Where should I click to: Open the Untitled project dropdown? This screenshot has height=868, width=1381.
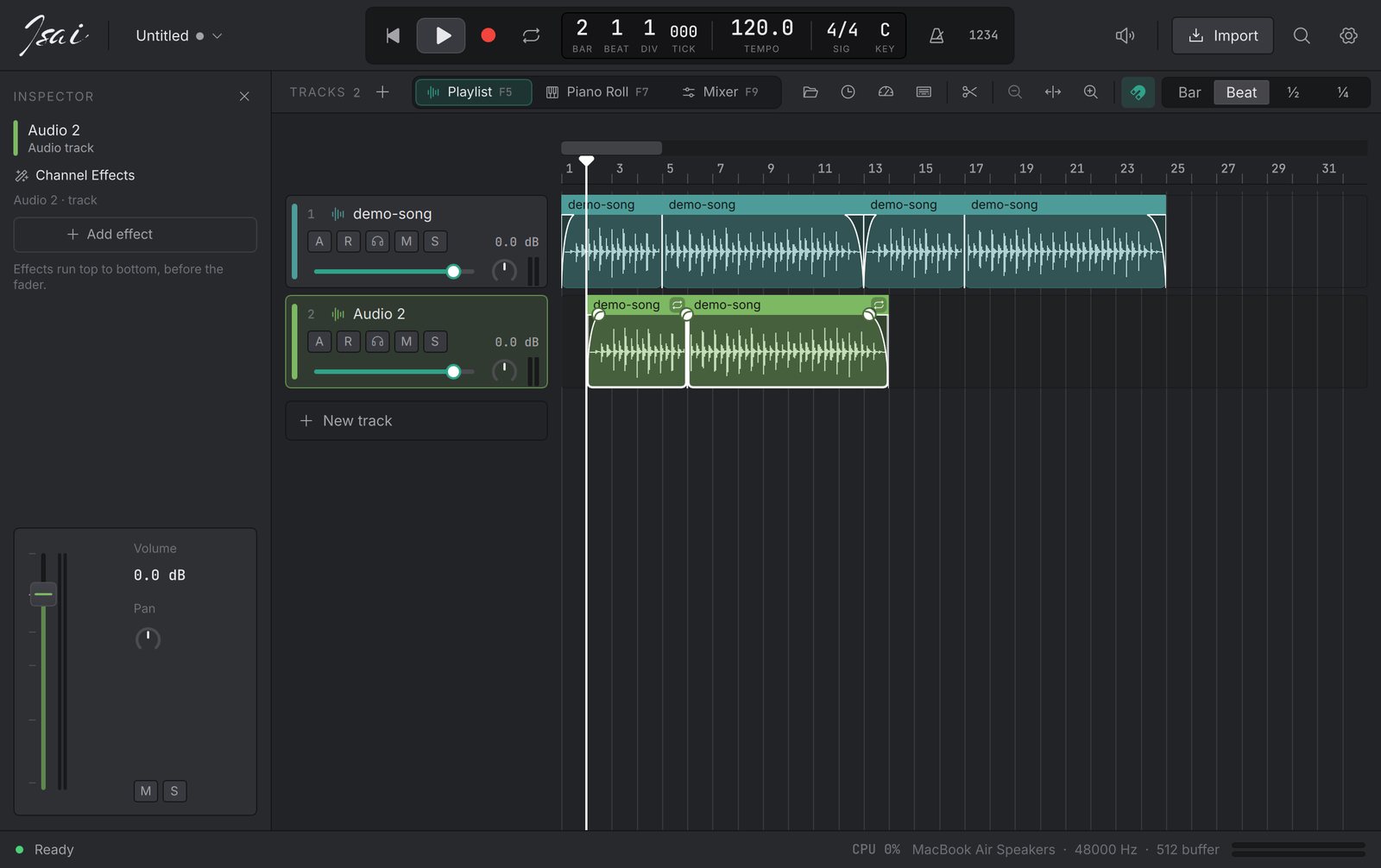coord(179,35)
